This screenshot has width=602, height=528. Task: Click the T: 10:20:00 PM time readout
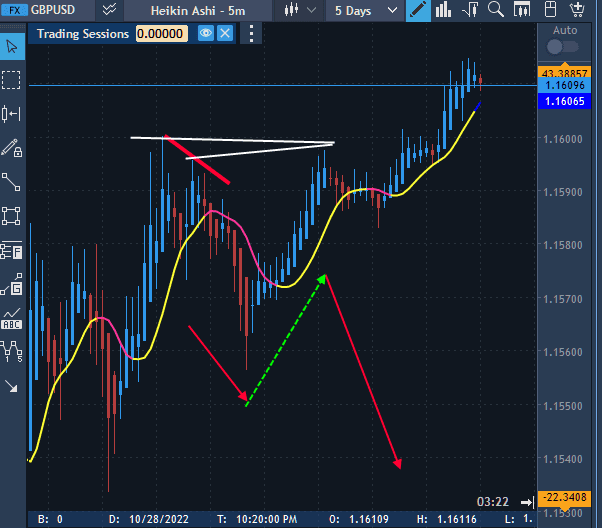(257, 520)
